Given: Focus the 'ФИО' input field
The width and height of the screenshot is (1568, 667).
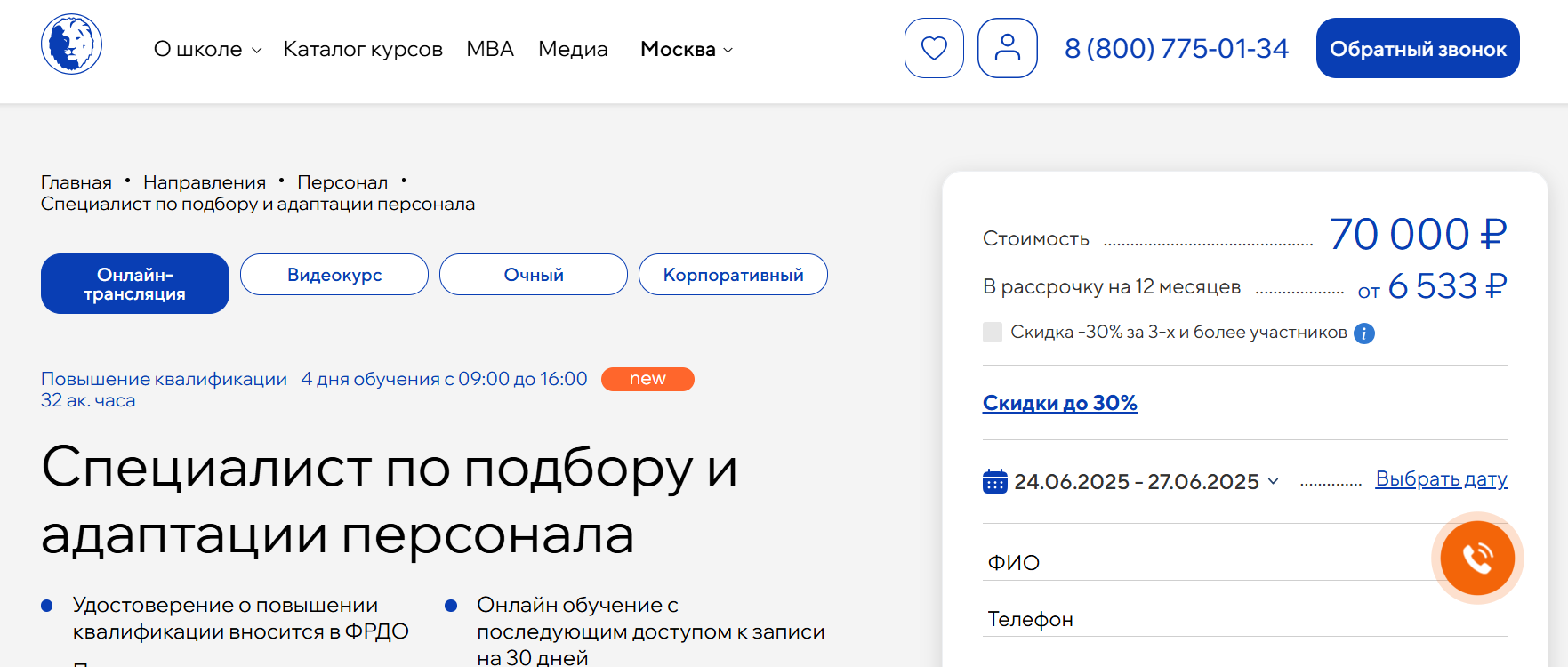Looking at the screenshot, I should tap(1201, 562).
